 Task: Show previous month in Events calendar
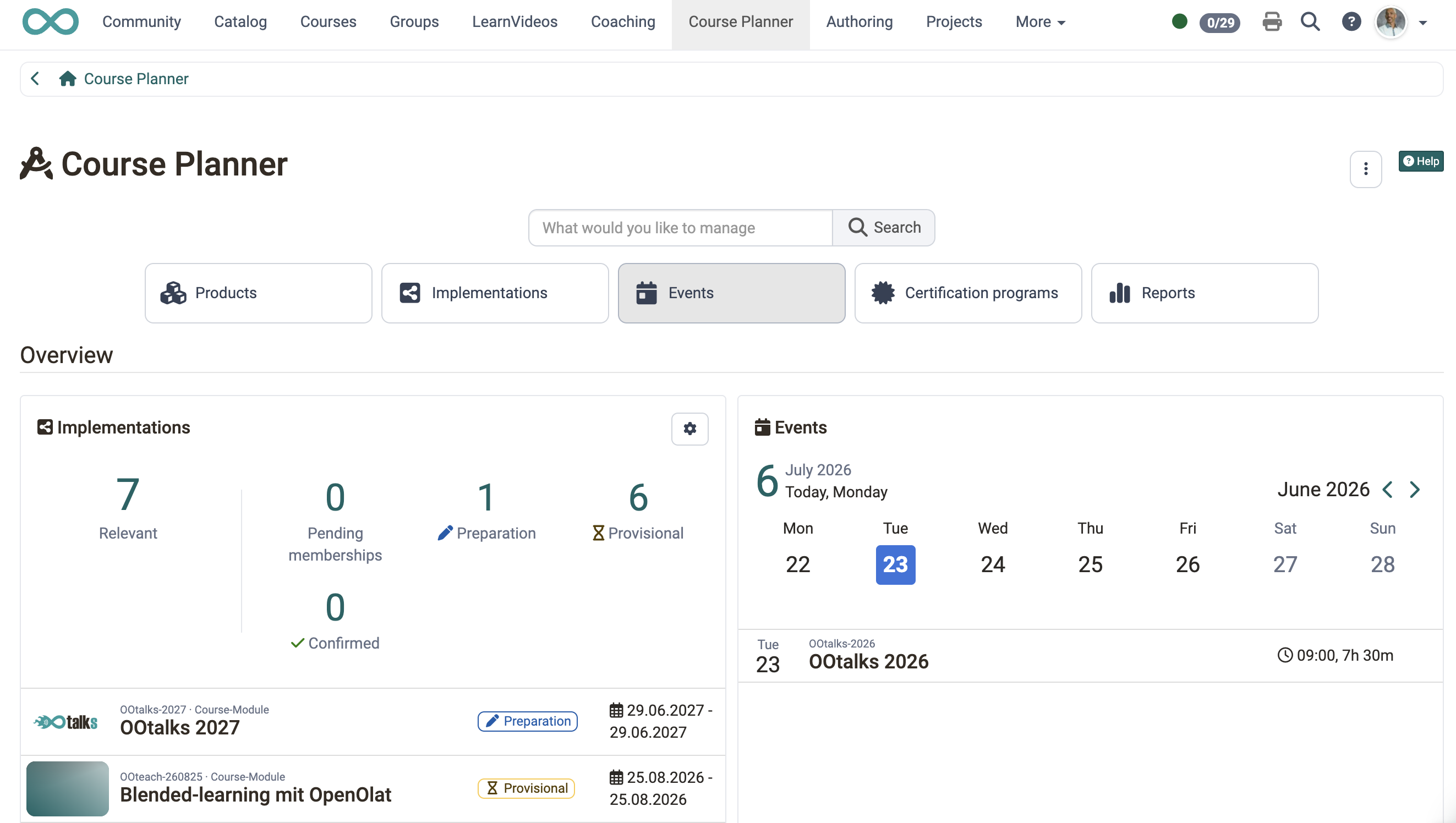click(1387, 490)
